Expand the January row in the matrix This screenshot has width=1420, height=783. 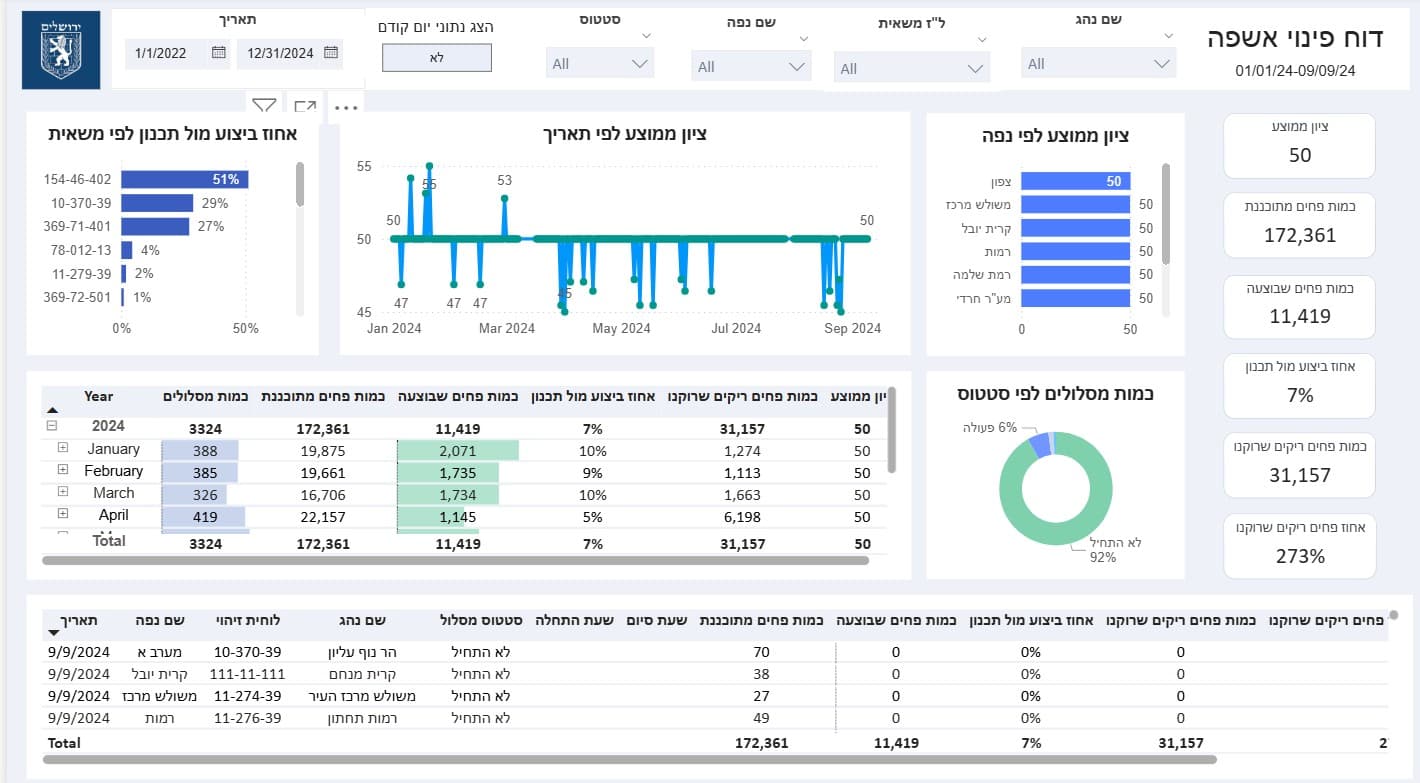[x=63, y=448]
